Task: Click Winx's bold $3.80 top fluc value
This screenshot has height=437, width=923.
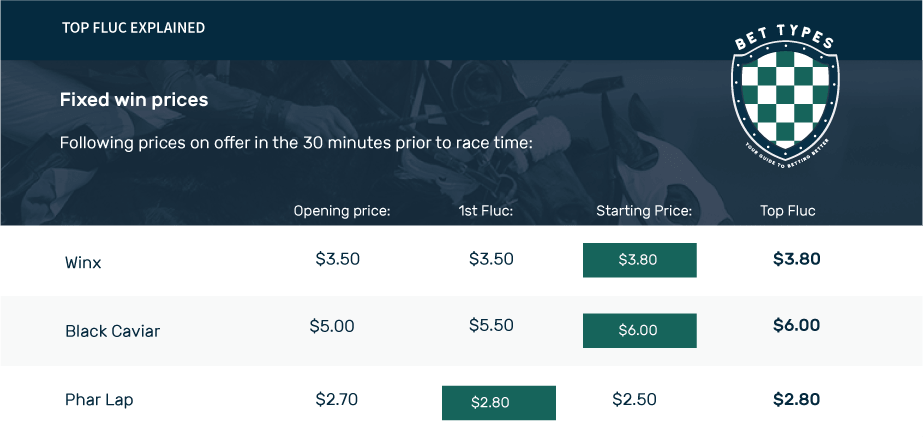Action: [796, 259]
